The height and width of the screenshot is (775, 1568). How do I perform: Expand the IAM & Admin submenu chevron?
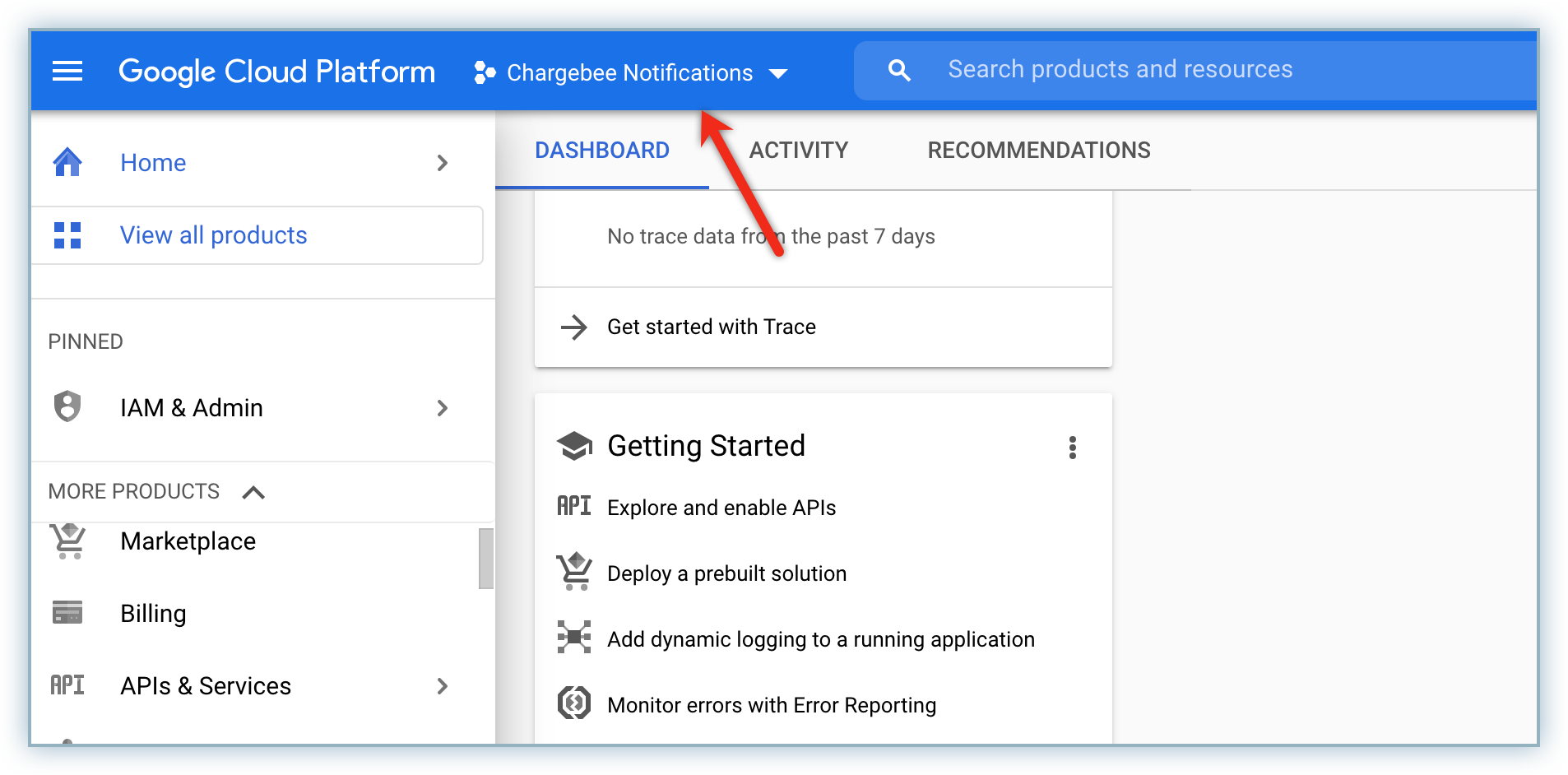click(x=443, y=408)
